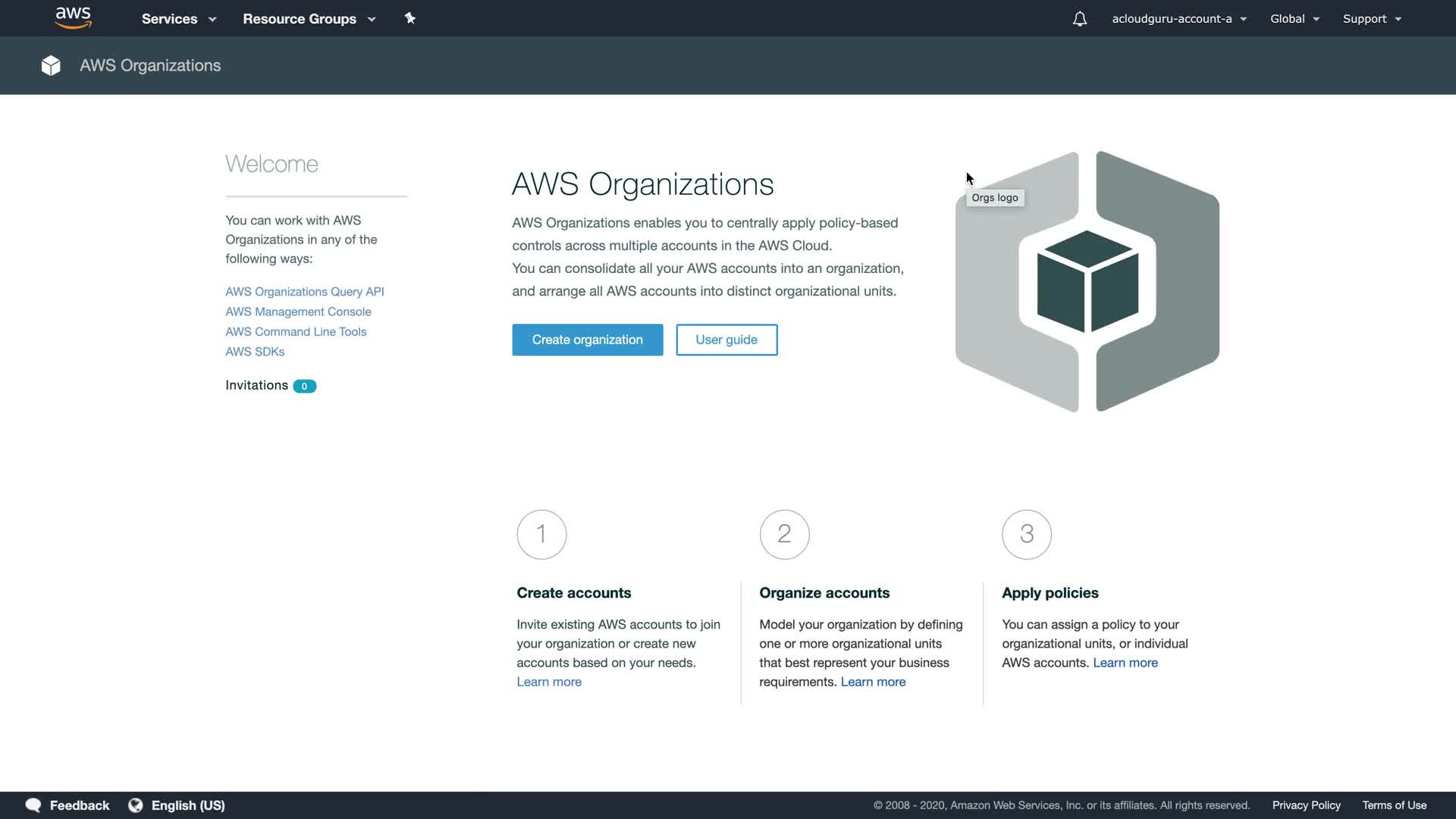Open AWS Organizations Query API link
Screen dimensions: 1456x819
point(304,292)
